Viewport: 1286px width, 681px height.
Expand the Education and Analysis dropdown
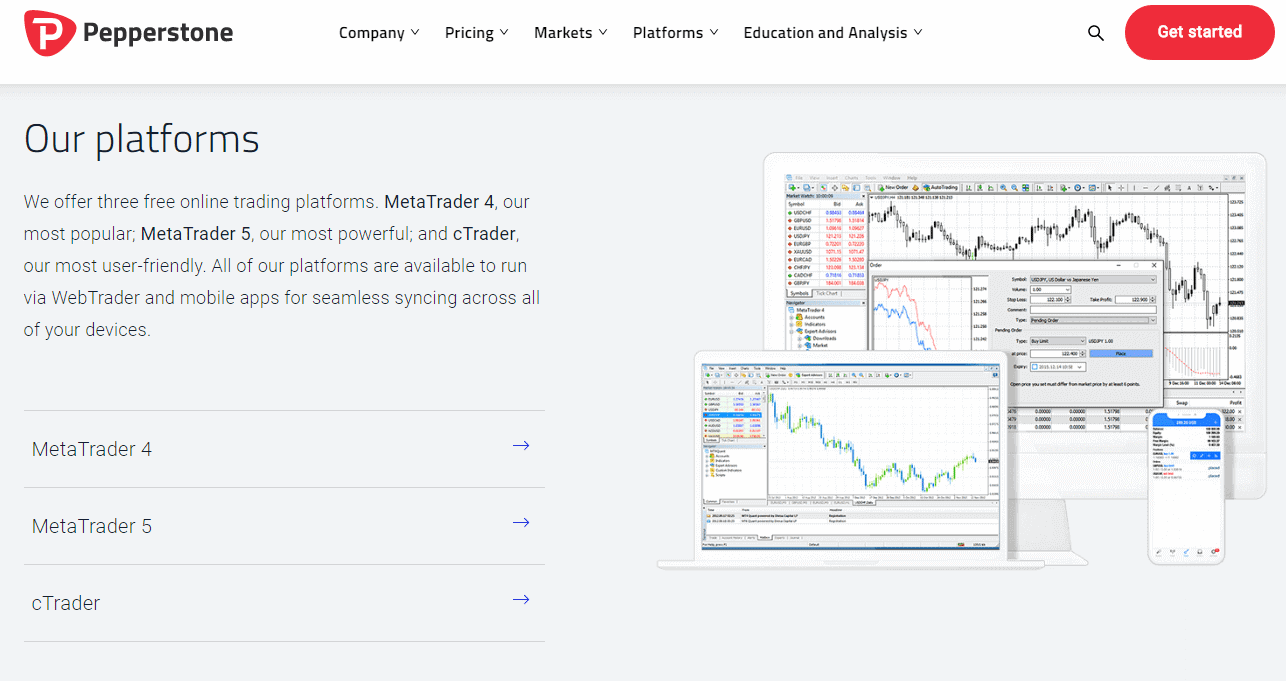tap(917, 32)
